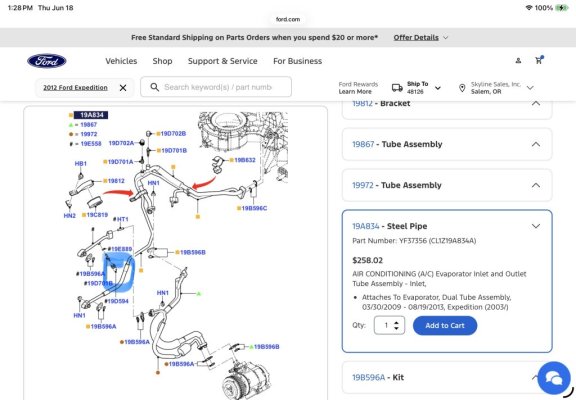Viewport: 576px width, 400px height.
Task: Open the live chat bubble
Action: point(554,378)
